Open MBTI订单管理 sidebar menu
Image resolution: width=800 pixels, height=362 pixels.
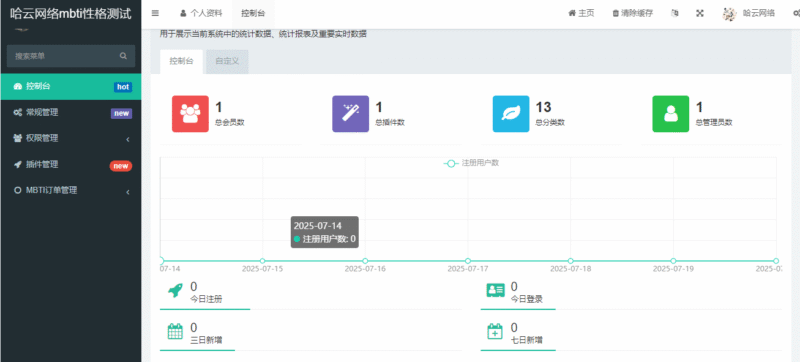70,191
